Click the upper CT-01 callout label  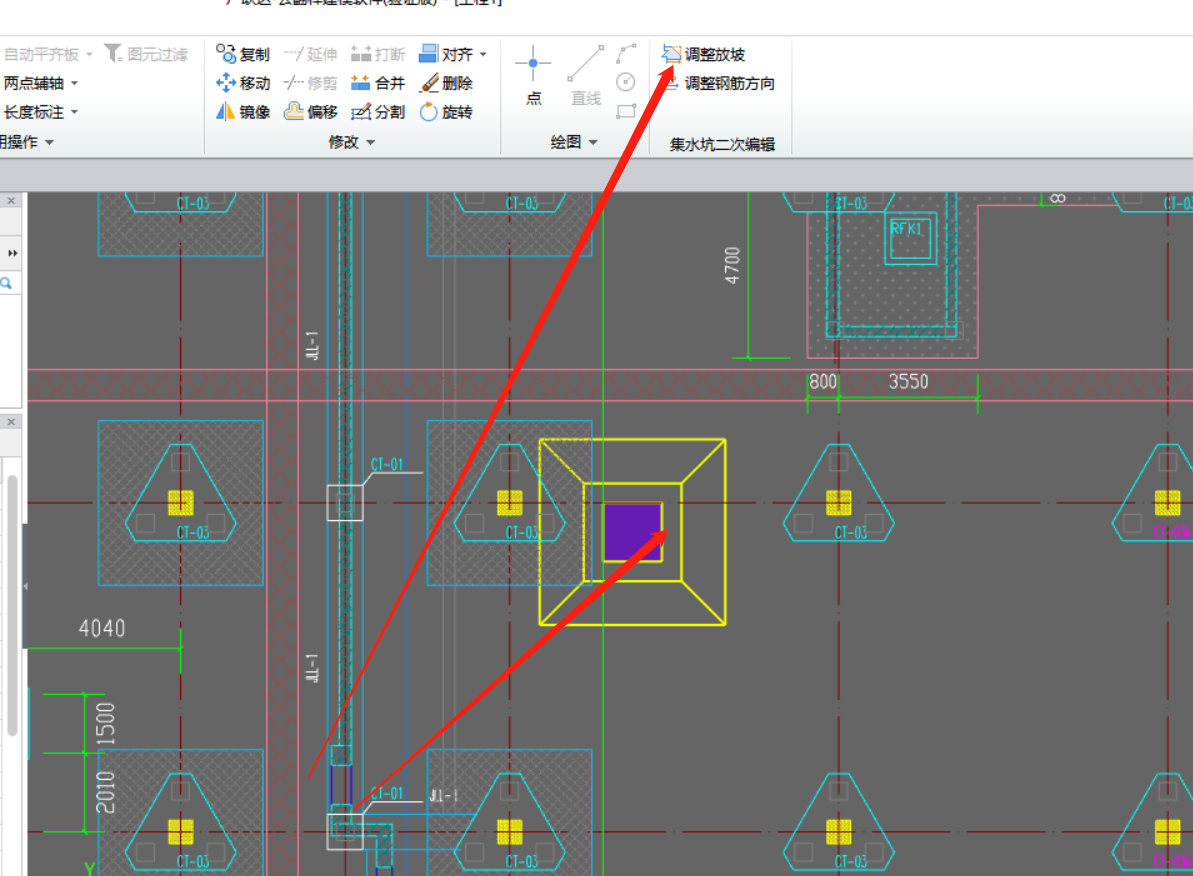click(387, 464)
